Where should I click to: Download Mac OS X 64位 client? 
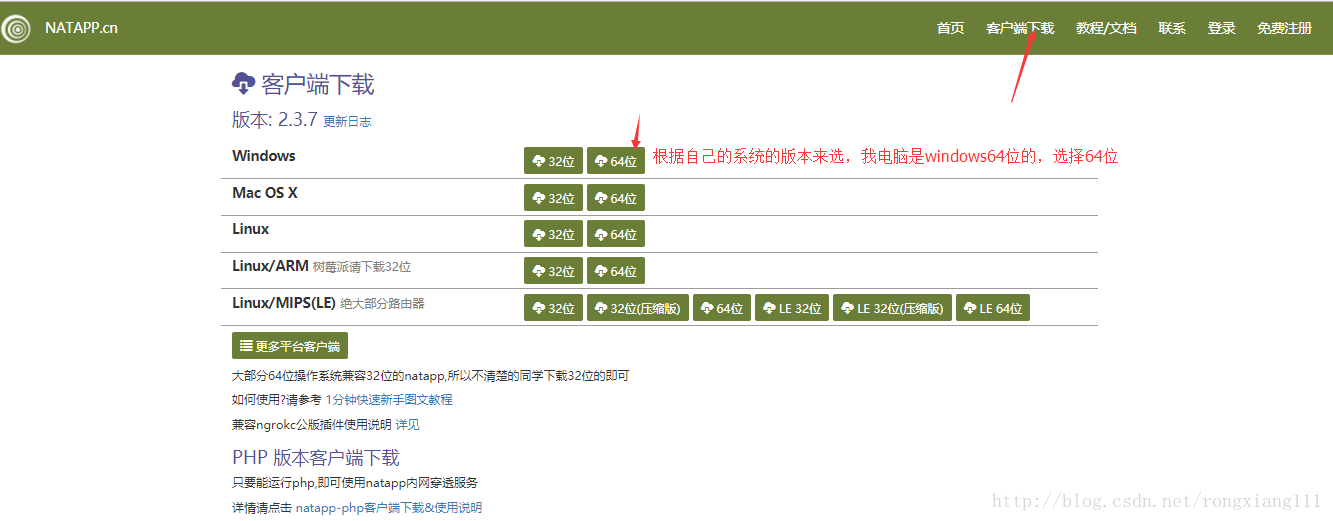point(616,198)
